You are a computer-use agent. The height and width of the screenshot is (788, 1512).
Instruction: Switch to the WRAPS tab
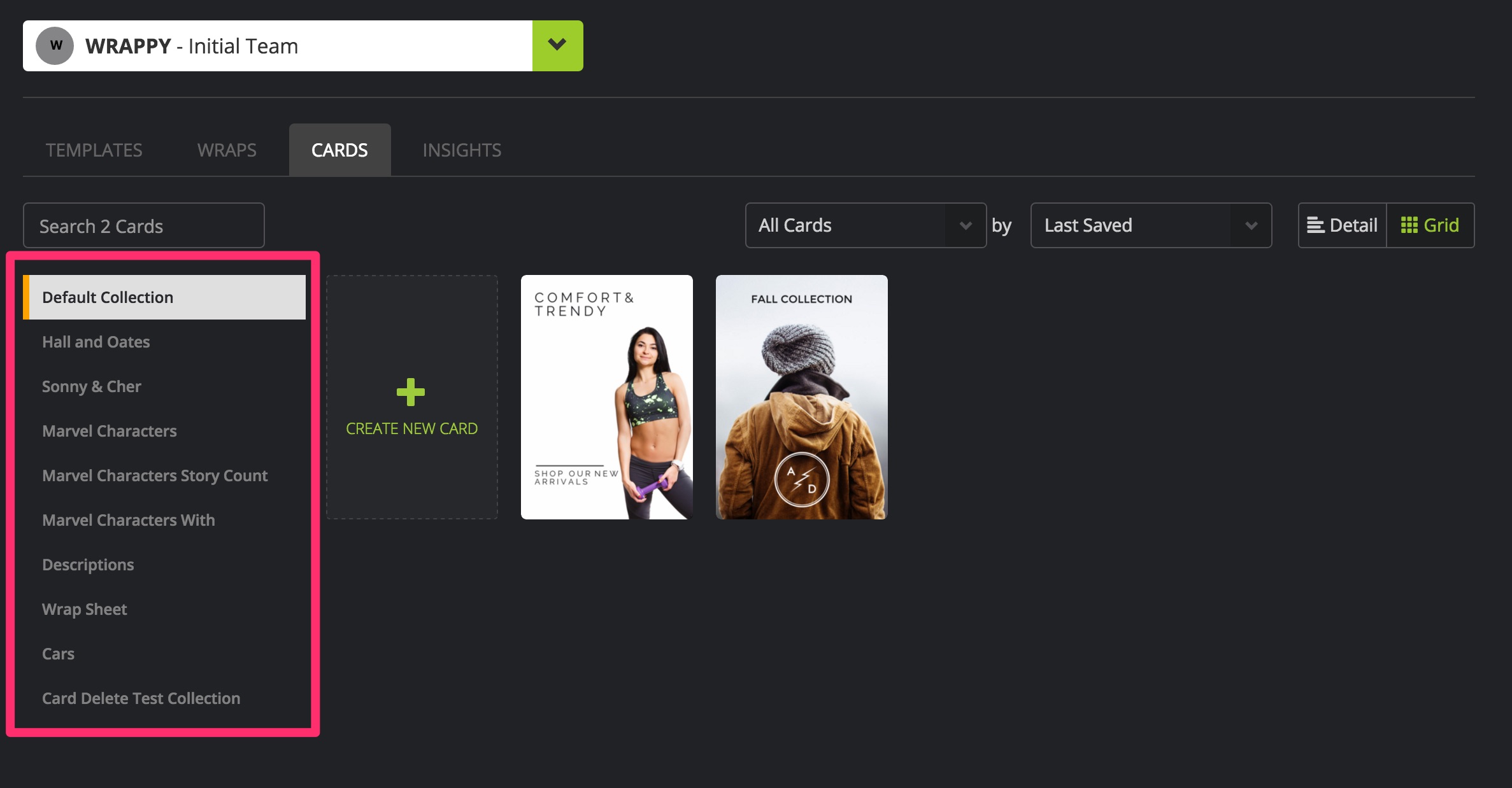[x=227, y=150]
